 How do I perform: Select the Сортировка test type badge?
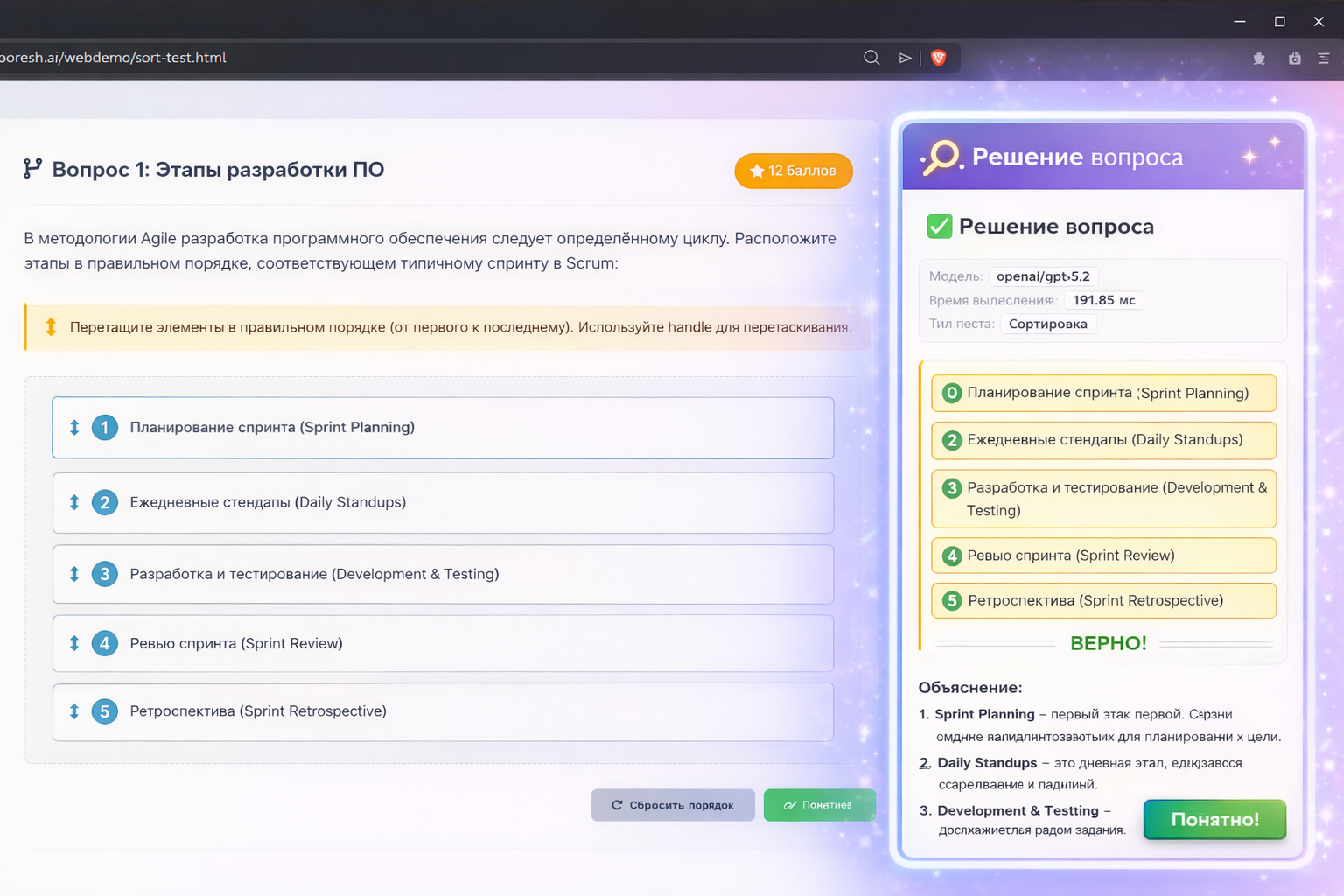1047,324
